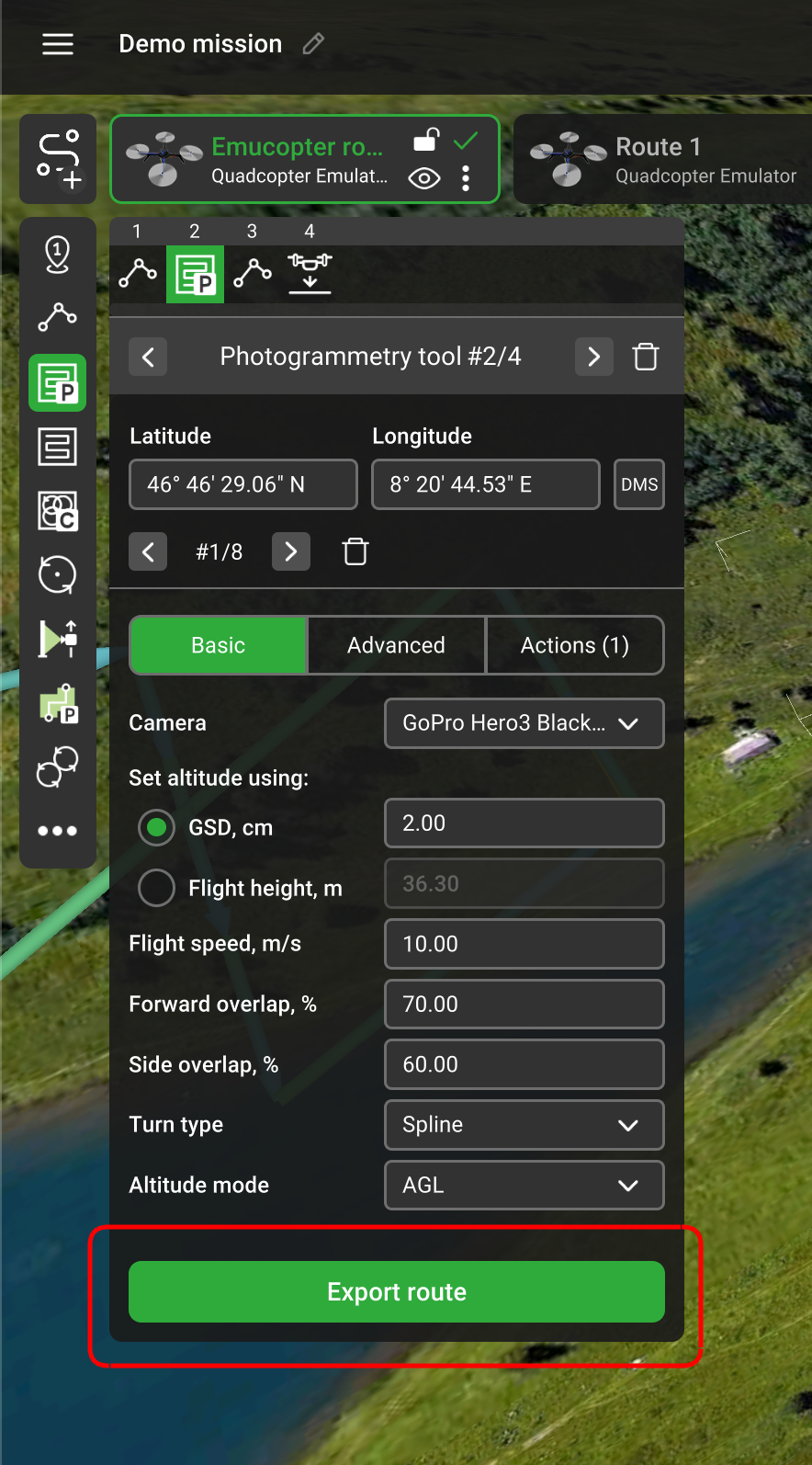Click the Export route button
Screen dimensions: 812x1465
click(x=397, y=1292)
